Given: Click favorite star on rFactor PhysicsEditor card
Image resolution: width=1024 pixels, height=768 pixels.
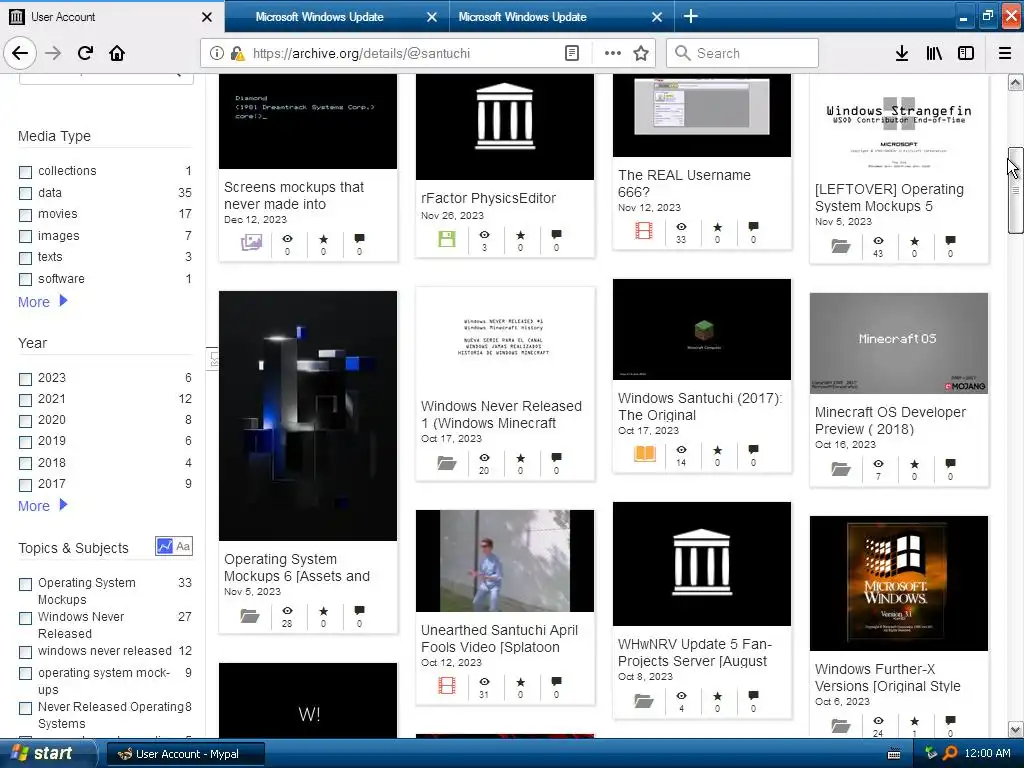Looking at the screenshot, I should coord(520,235).
